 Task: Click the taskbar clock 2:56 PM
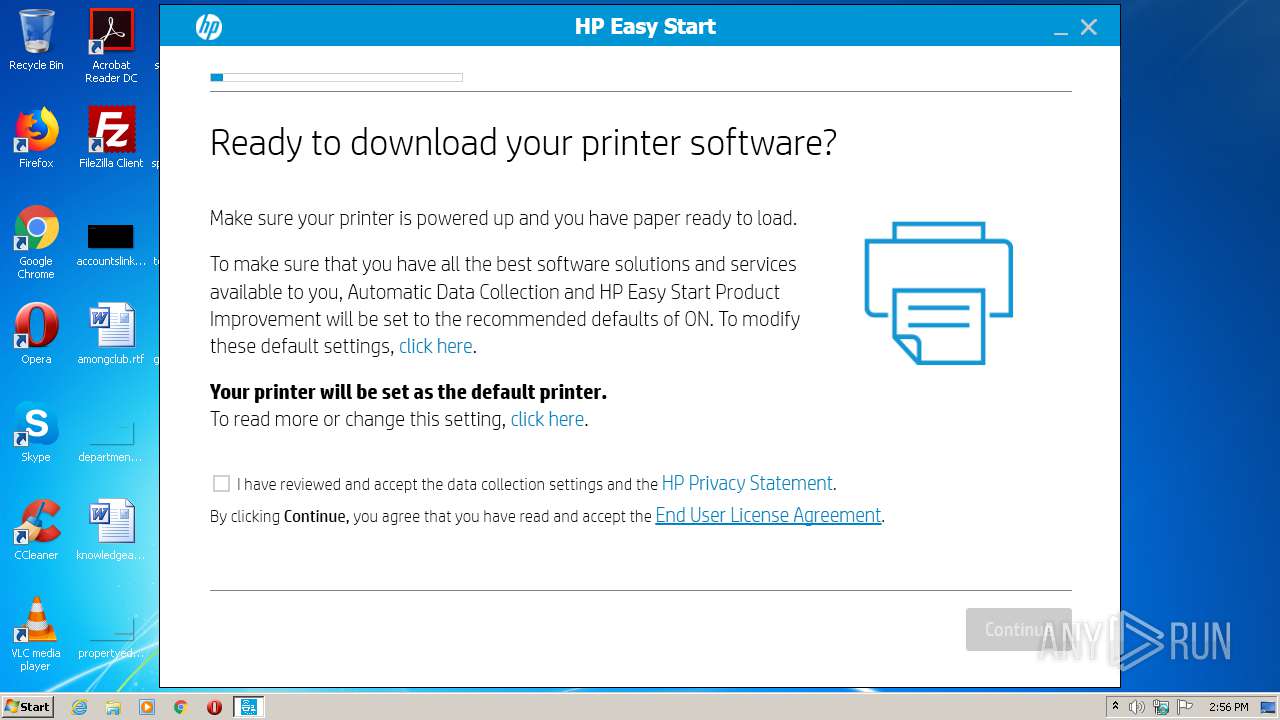[1228, 707]
